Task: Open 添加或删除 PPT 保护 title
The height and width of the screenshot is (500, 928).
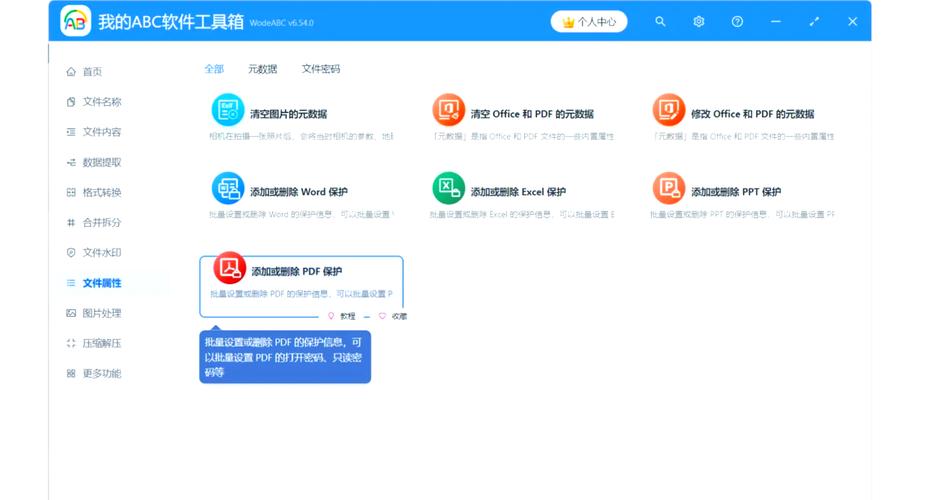Action: 736,192
